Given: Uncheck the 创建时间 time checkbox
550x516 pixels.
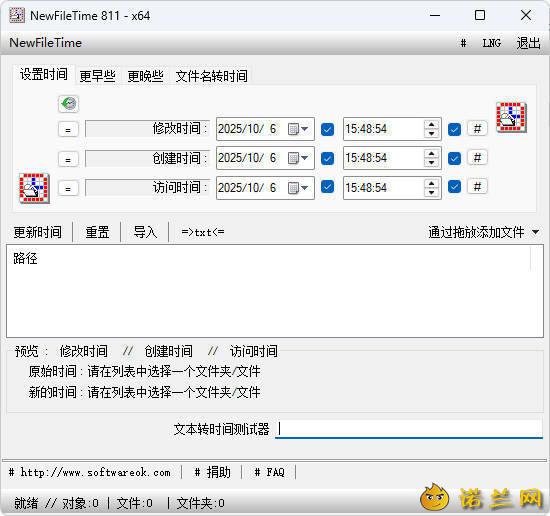Looking at the screenshot, I should [x=454, y=158].
